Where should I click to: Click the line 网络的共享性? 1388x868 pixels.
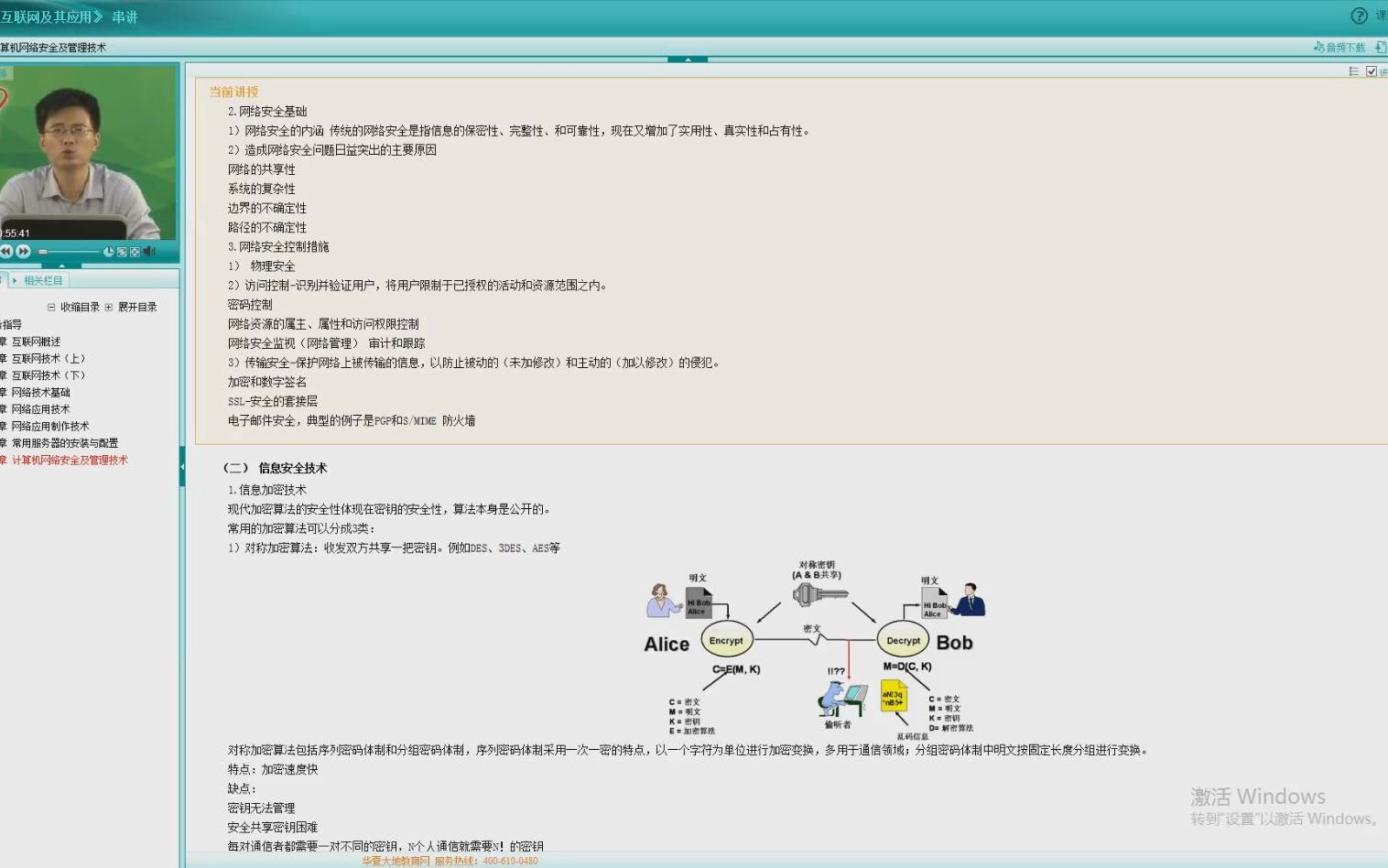(261, 169)
